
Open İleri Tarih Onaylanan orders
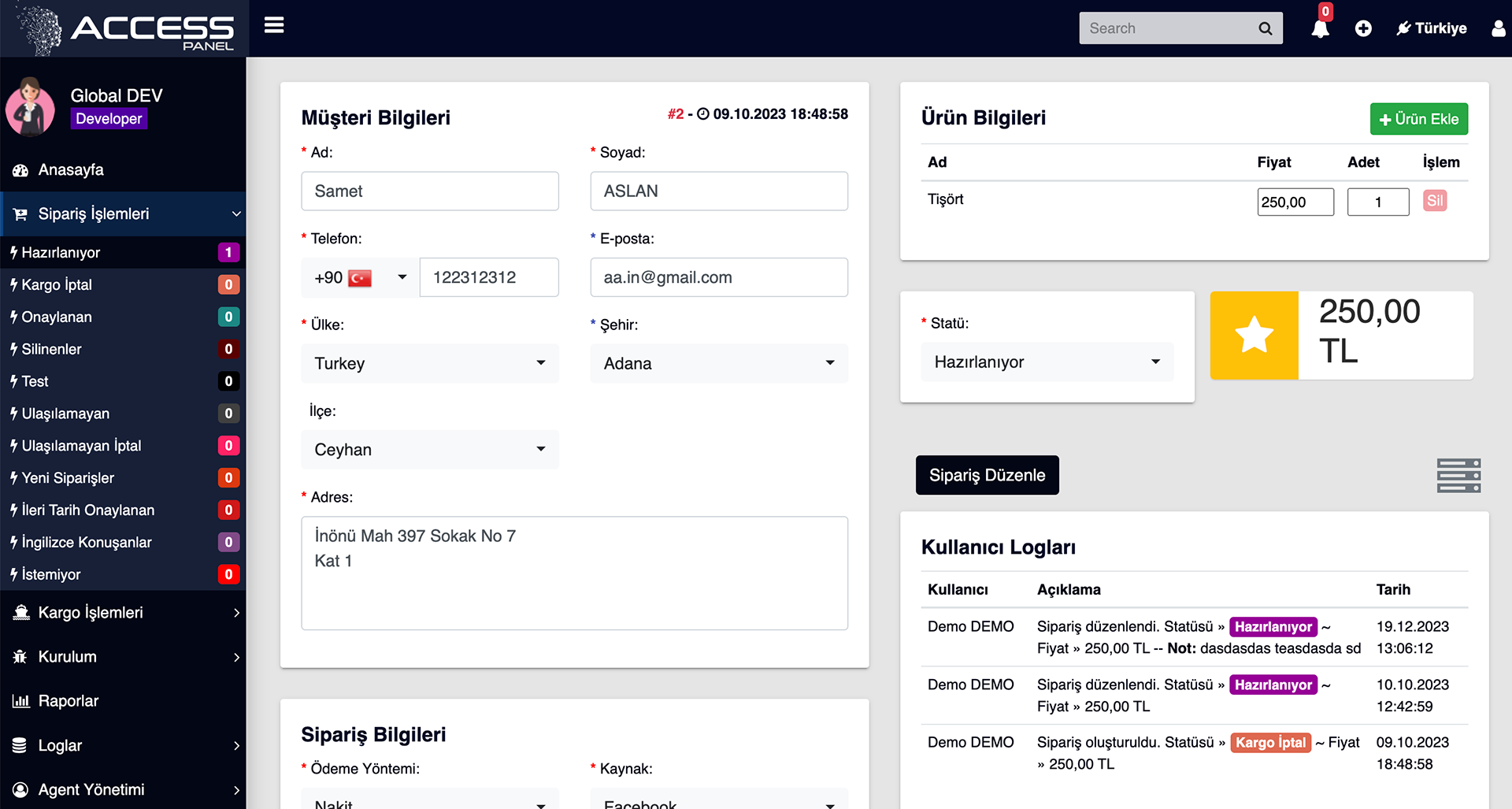tap(123, 511)
